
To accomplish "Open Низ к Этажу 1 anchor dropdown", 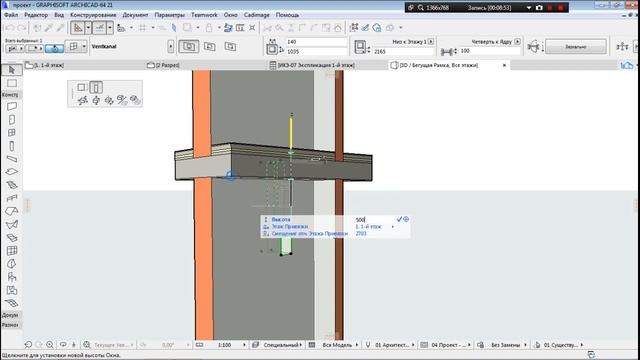I will point(431,42).
